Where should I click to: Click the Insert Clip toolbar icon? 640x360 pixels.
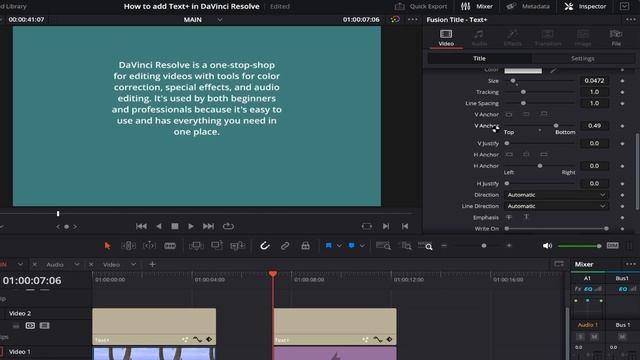tap(196, 246)
